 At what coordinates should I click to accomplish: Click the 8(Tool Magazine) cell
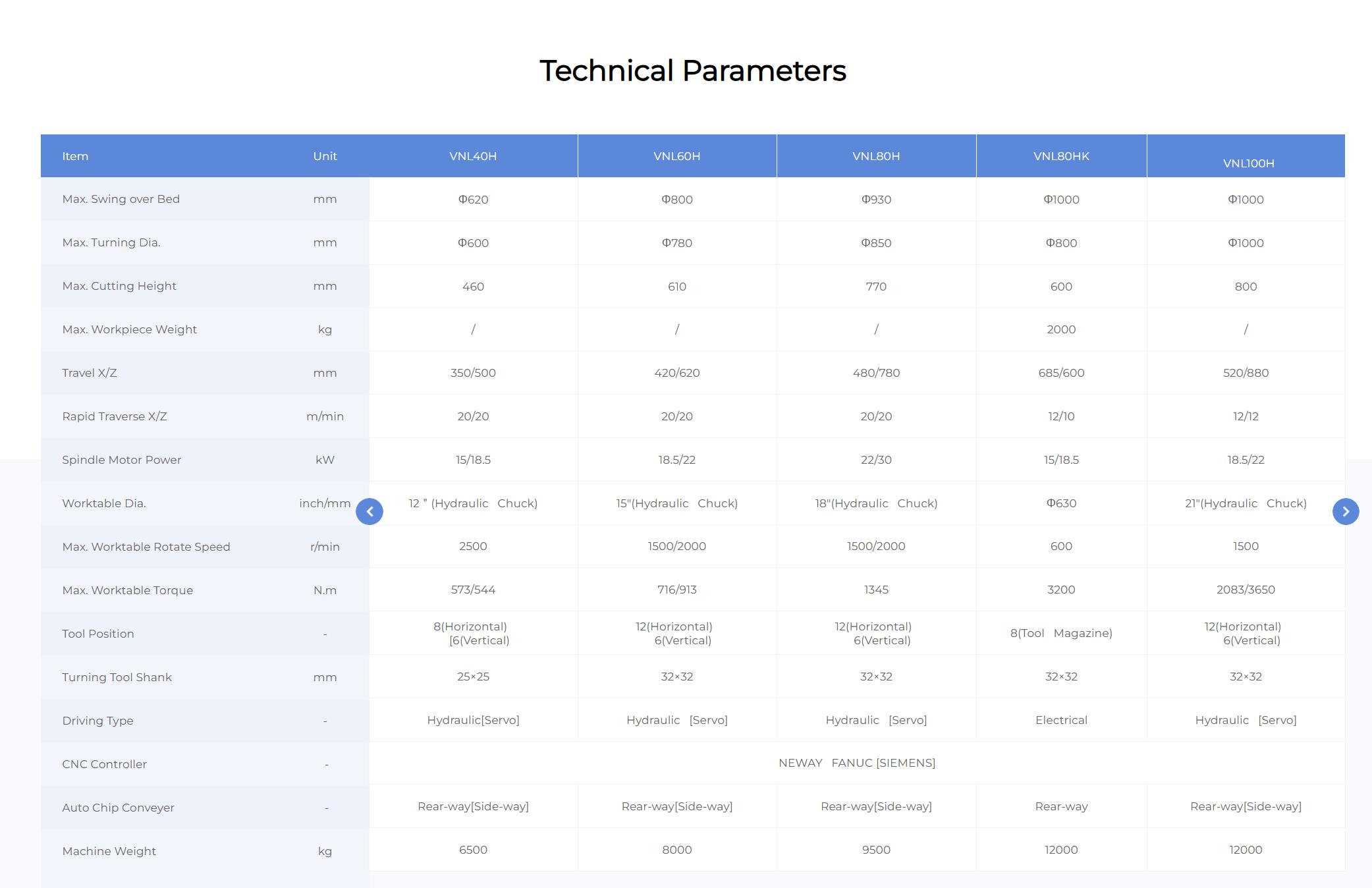(1061, 633)
